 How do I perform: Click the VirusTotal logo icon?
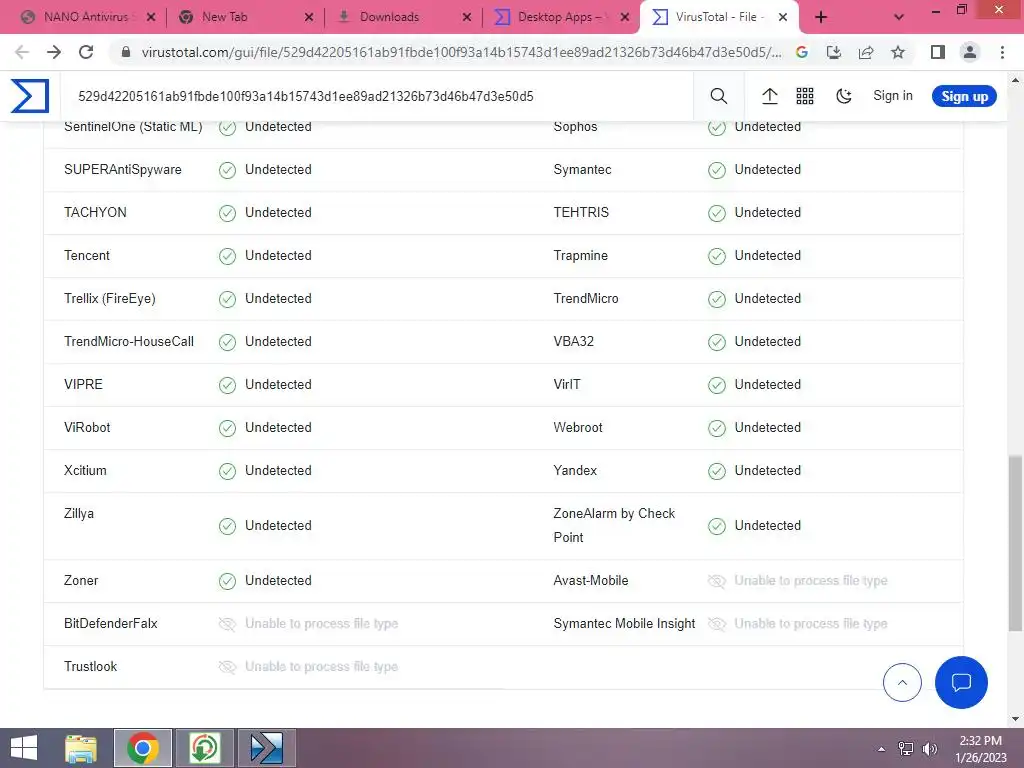30,96
